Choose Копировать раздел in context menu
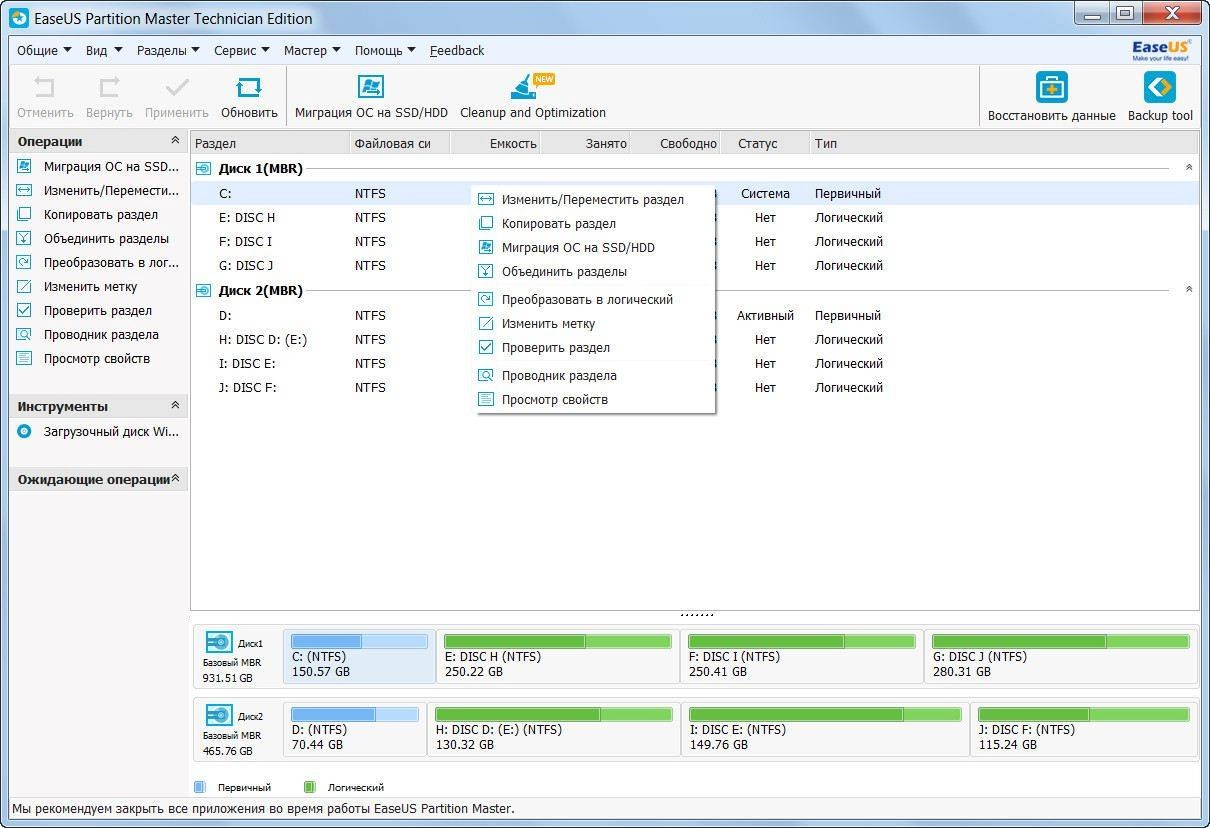 point(594,223)
